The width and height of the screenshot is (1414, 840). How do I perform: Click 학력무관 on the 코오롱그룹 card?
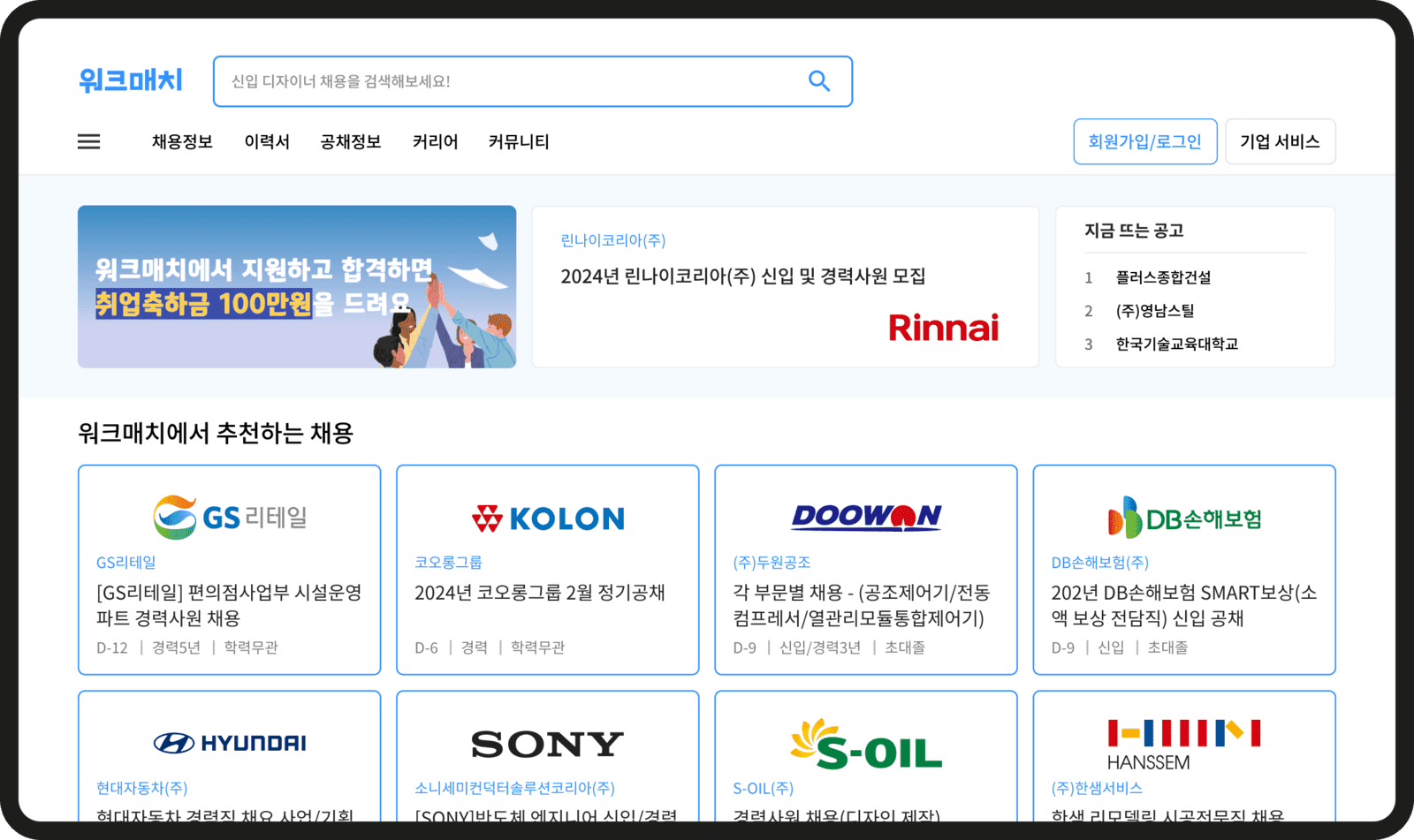coord(537,647)
